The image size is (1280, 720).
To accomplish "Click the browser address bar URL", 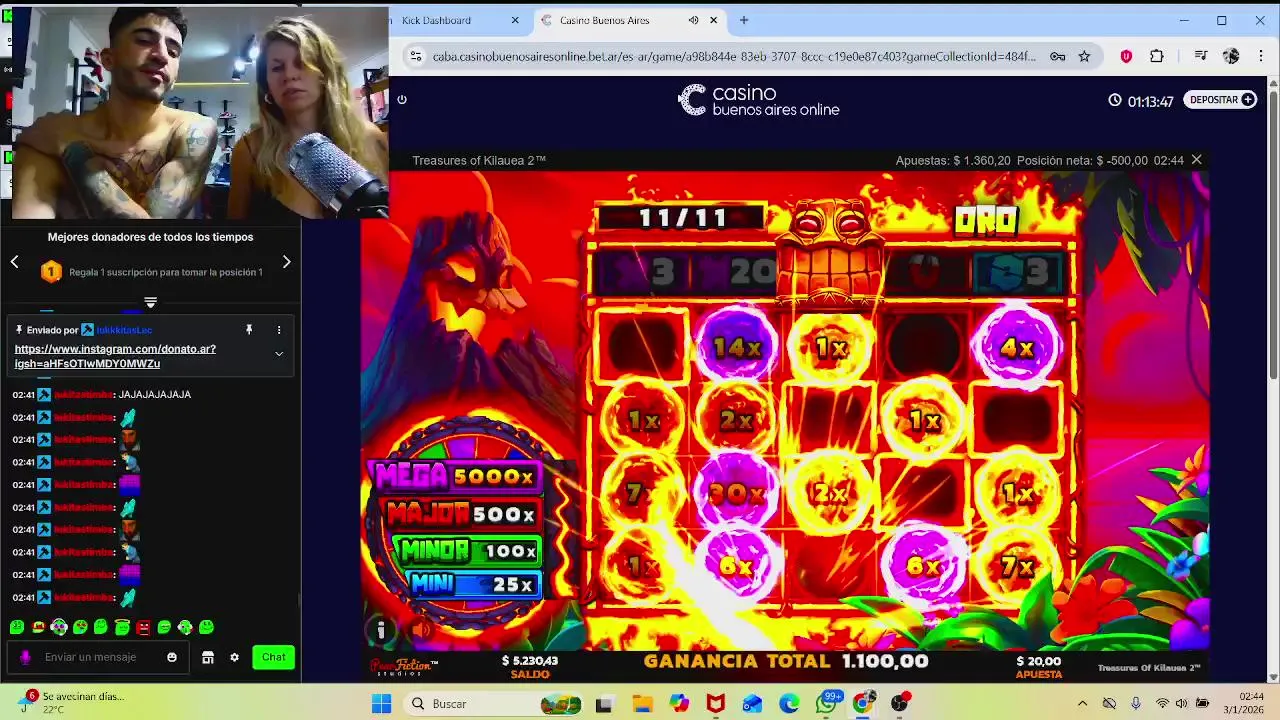I will 734,57.
